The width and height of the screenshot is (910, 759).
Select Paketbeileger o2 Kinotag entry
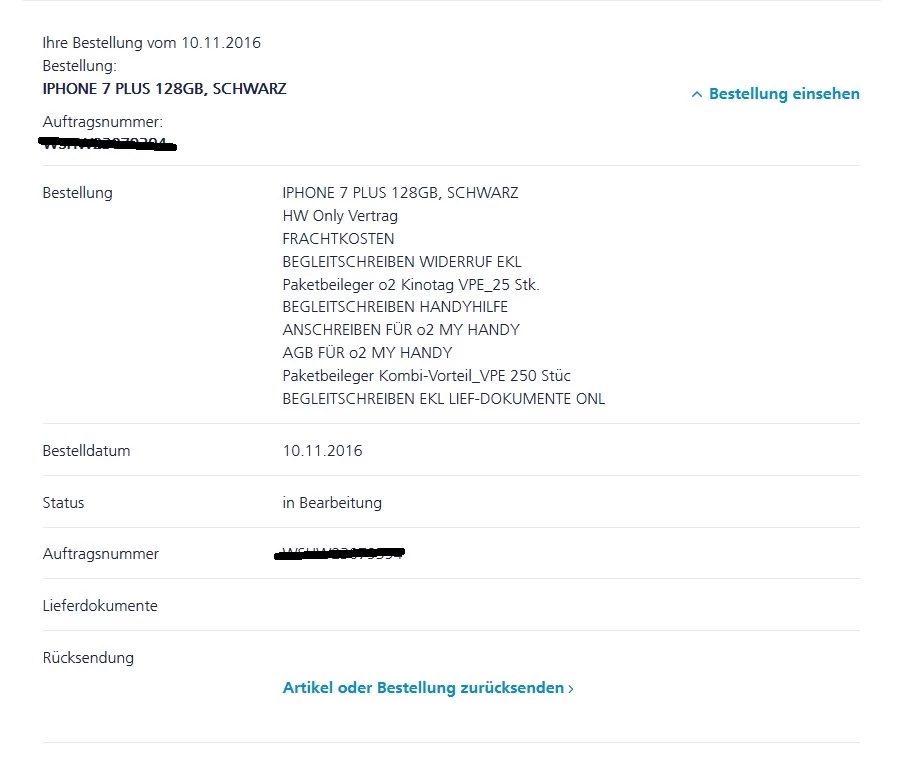(410, 285)
